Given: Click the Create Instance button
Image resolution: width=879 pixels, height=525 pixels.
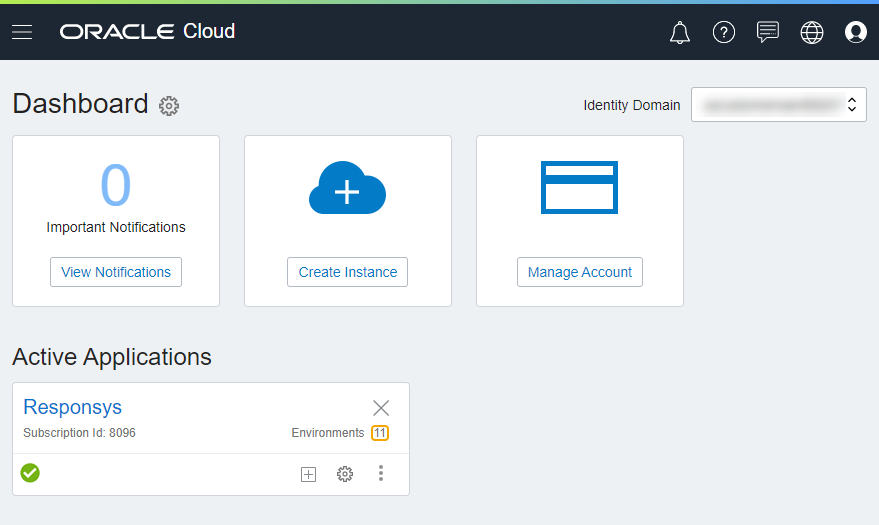Looking at the screenshot, I should [348, 272].
